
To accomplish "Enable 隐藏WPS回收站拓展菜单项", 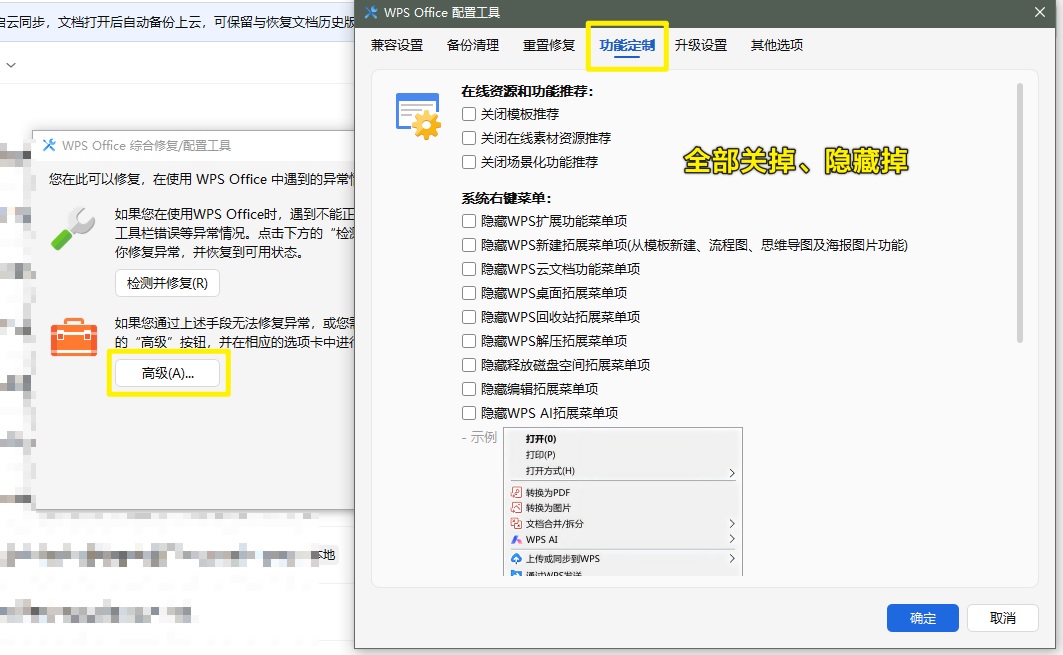I will pos(468,317).
